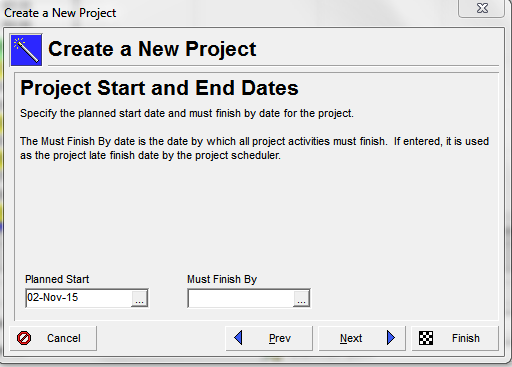Click the Must Finish By label

tap(222, 279)
